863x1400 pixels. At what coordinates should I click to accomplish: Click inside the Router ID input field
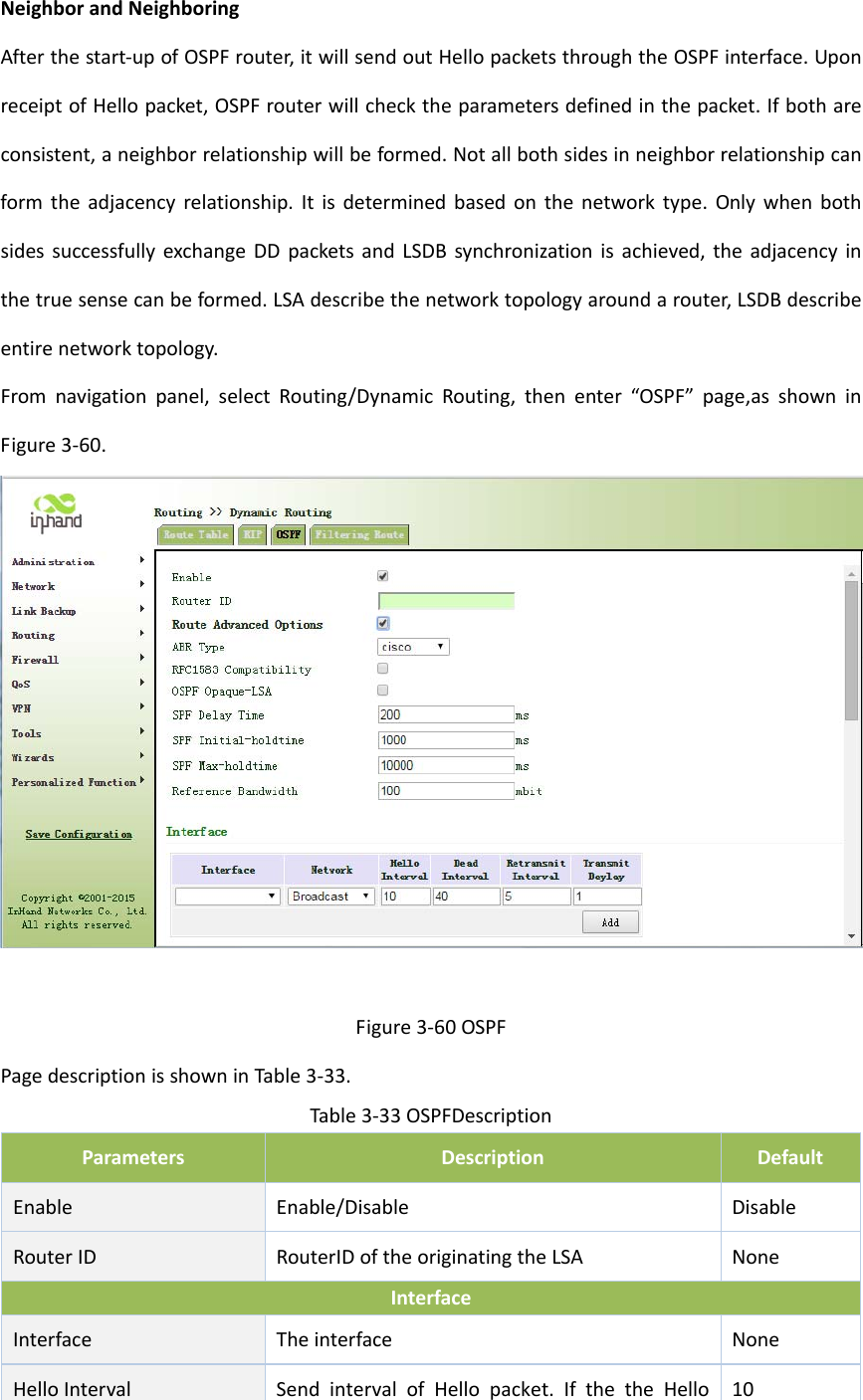(445, 599)
